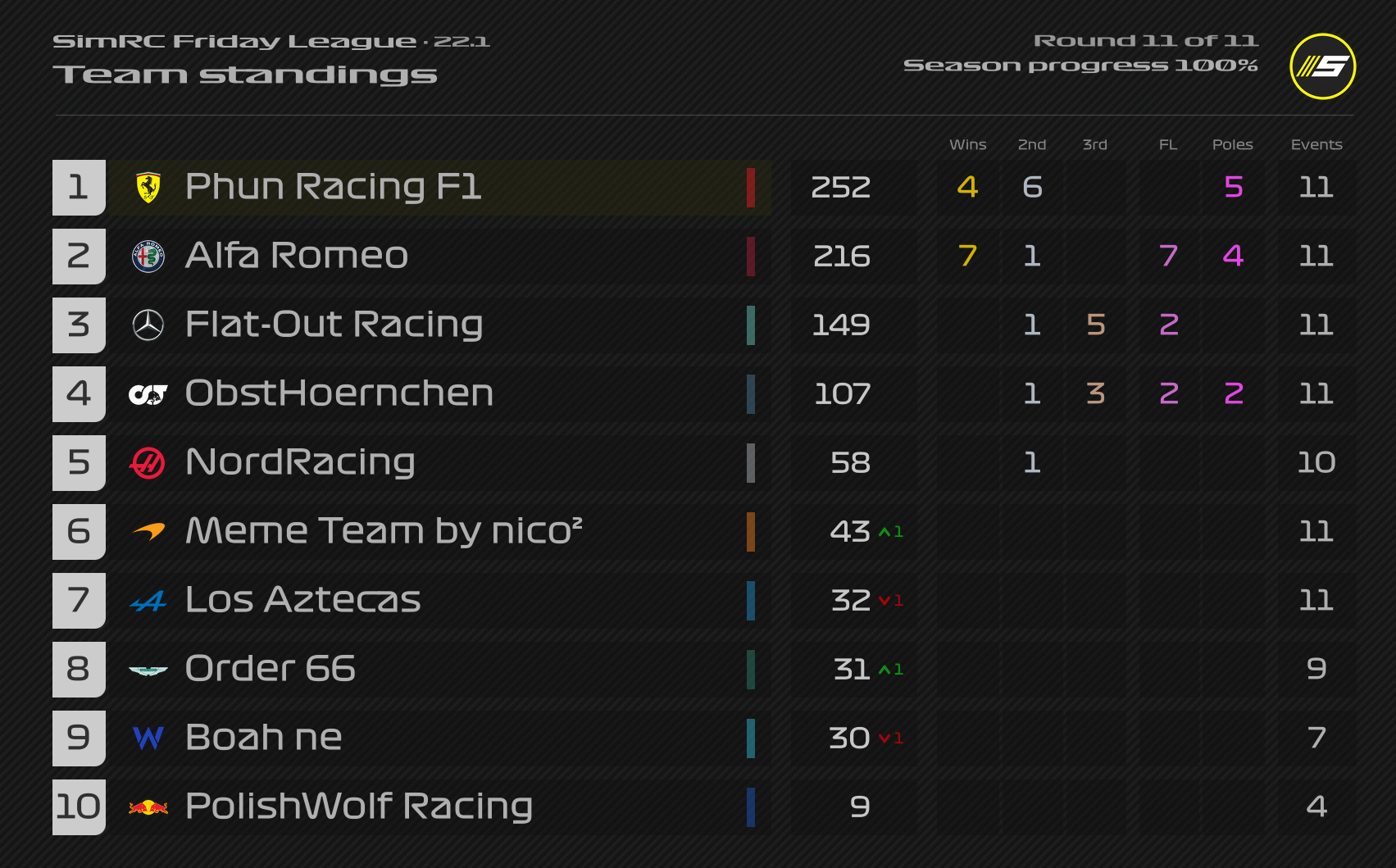
Task: Click the McLaren swoosh logo for Meme Team
Action: pos(148,532)
